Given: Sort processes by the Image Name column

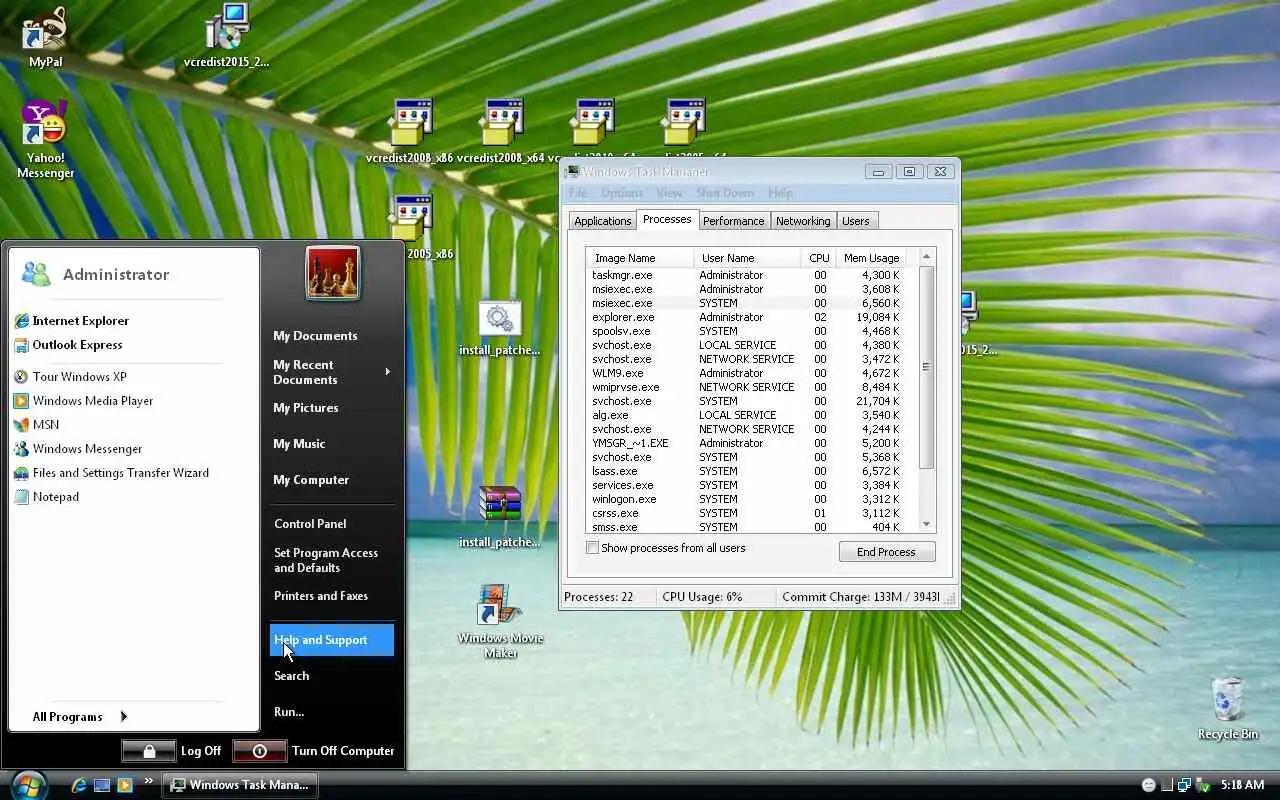Looking at the screenshot, I should [640, 258].
